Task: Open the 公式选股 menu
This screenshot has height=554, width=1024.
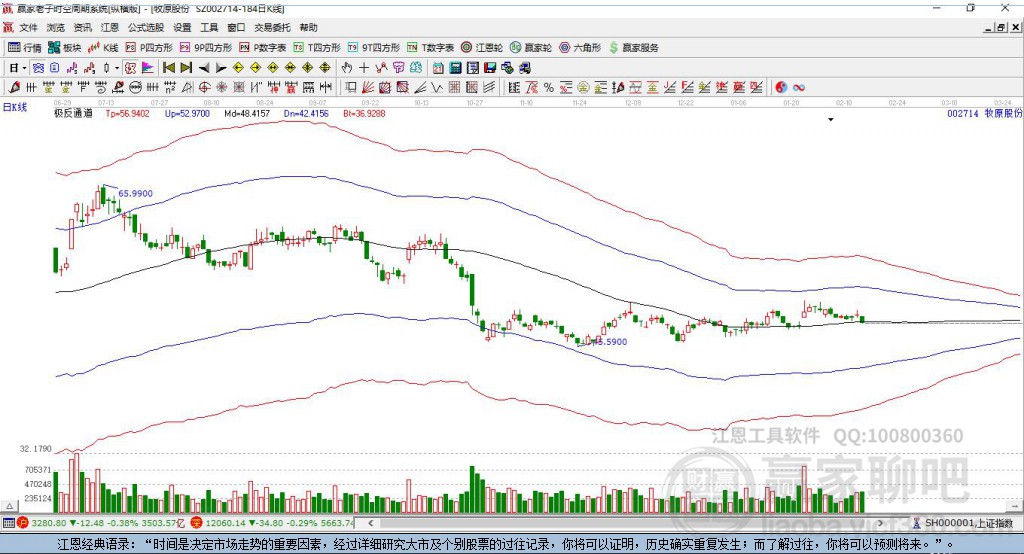Action: click(146, 27)
